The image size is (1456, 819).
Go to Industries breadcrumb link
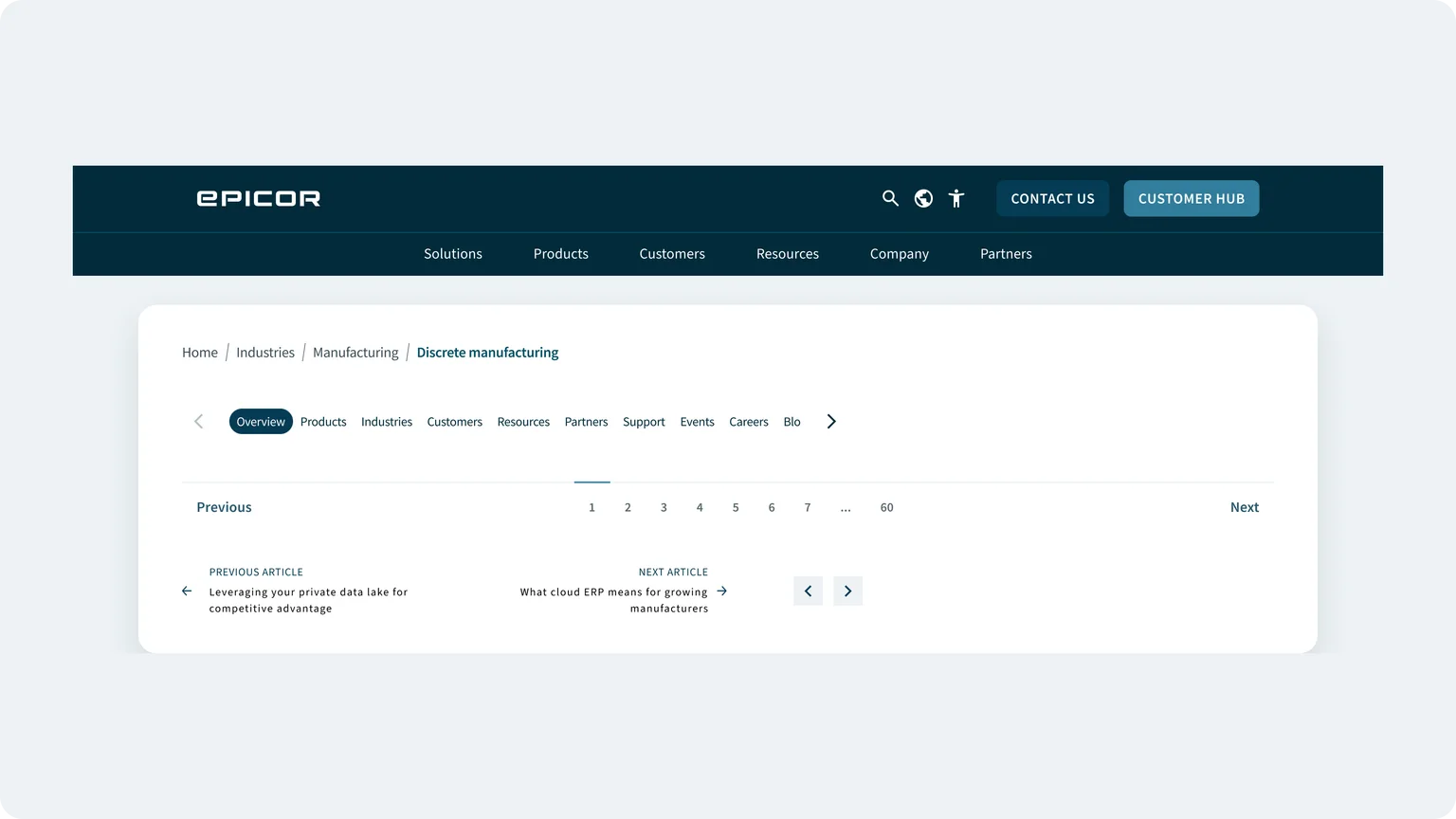tap(265, 353)
